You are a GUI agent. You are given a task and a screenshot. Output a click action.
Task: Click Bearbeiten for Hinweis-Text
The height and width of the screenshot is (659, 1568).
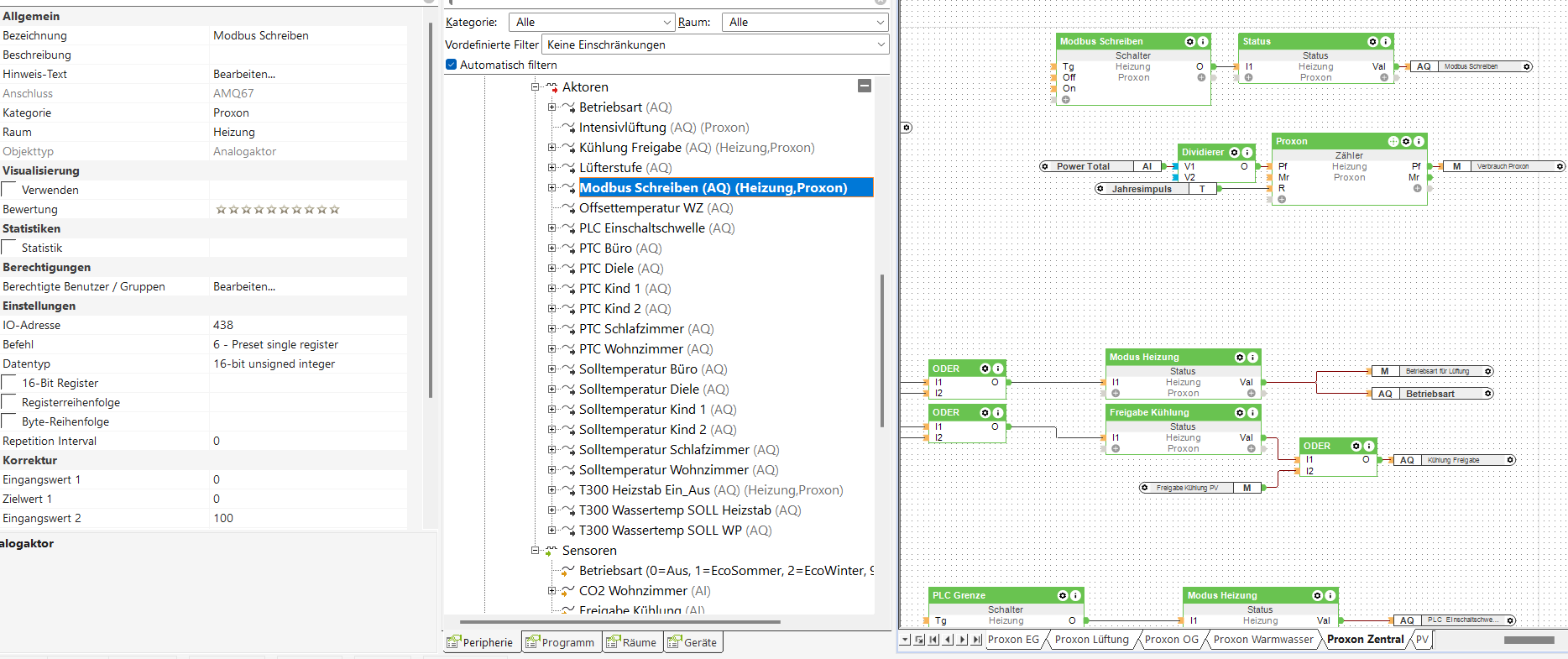click(x=244, y=74)
